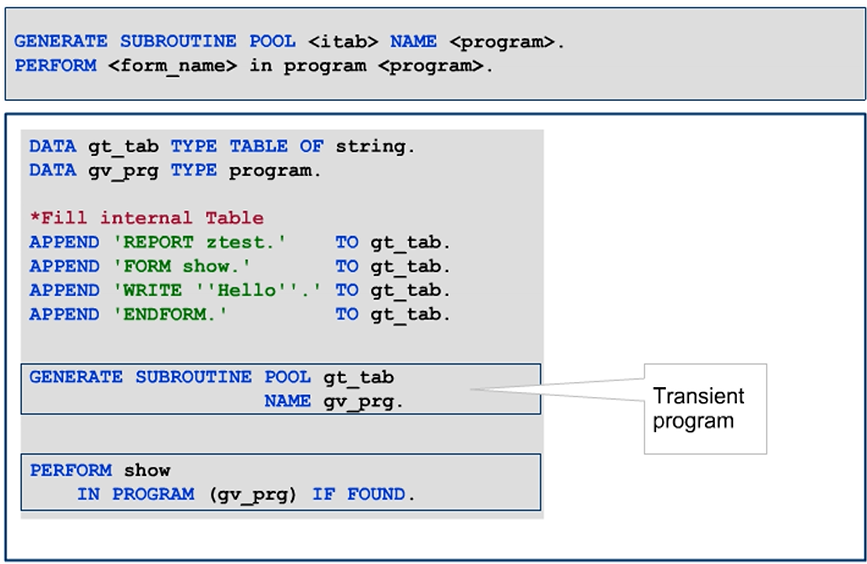
Task: Click 'DATA gt_tab TYPE TABLE OF string' line
Action: pos(221,146)
